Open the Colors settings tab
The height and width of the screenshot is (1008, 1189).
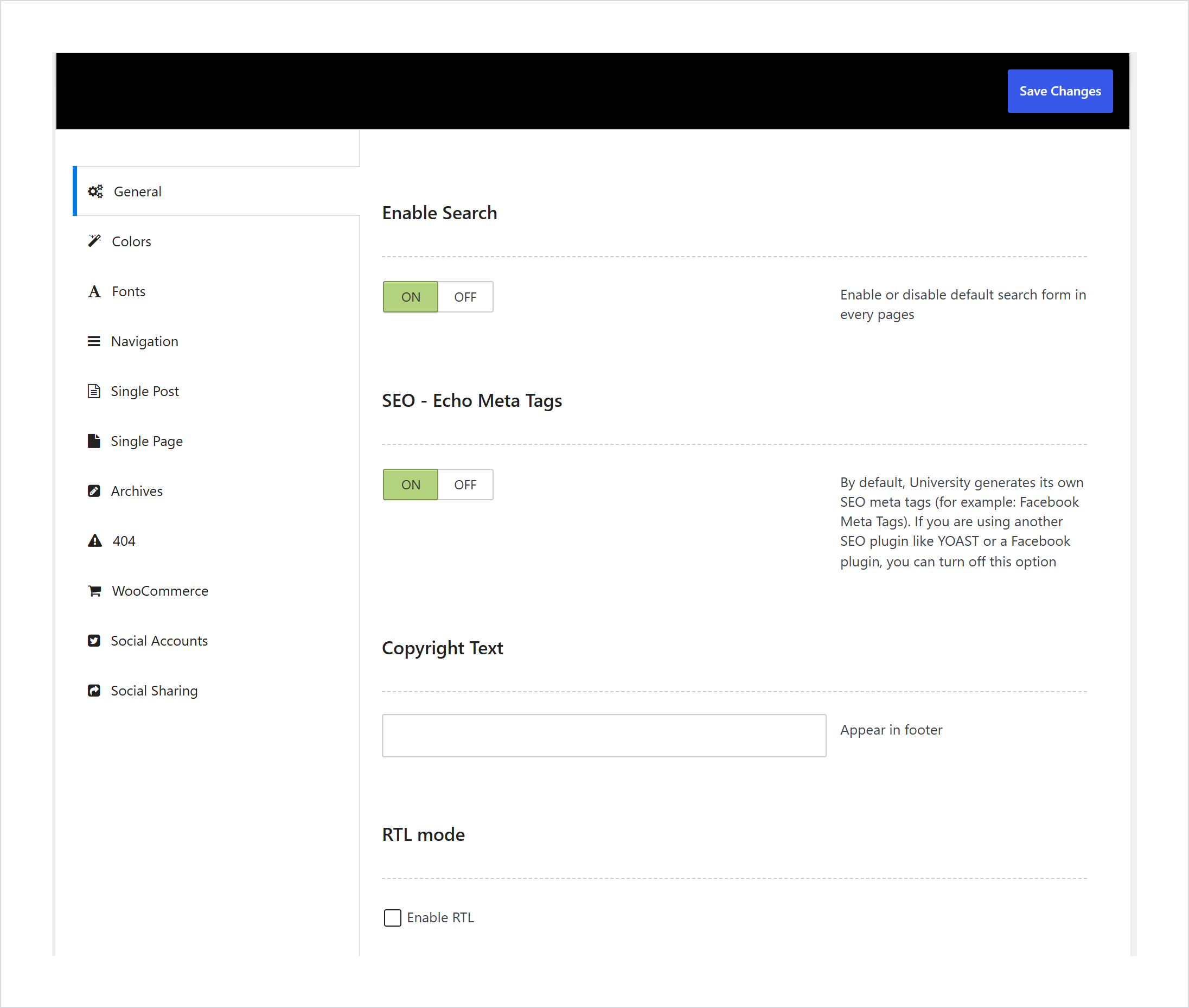[216, 241]
